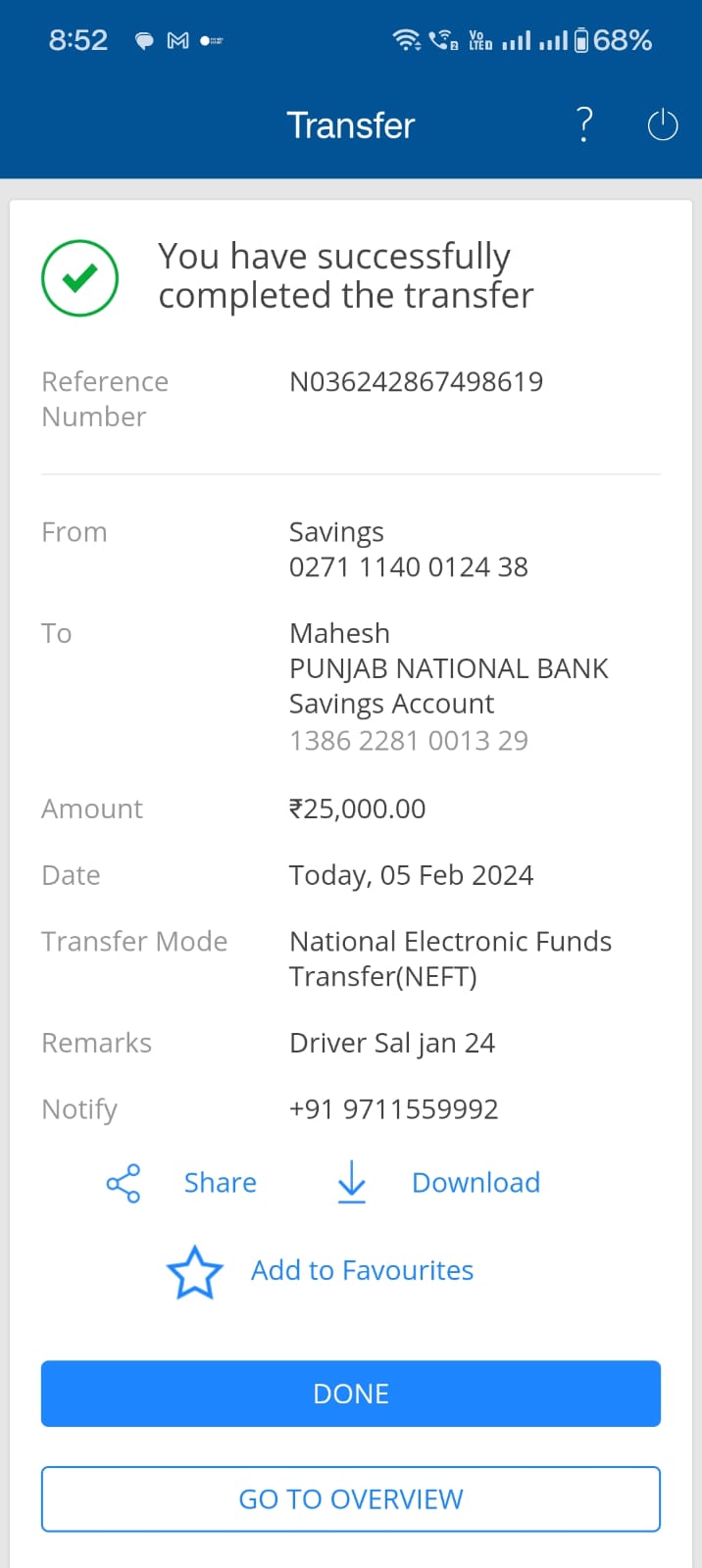This screenshot has width=702, height=1568.
Task: Tap the Share text link
Action: point(220,1183)
